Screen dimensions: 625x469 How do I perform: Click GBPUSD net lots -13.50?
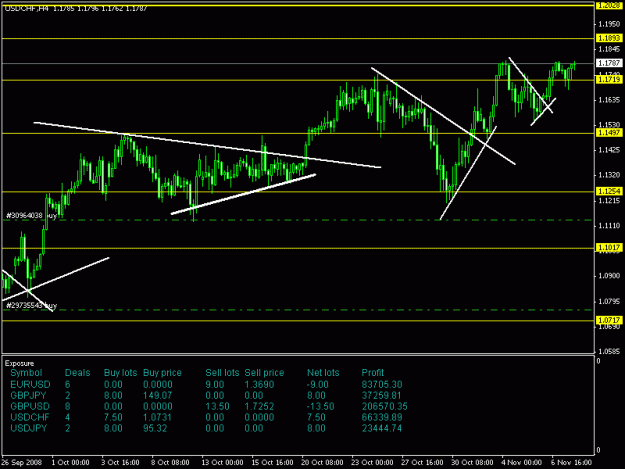320,406
